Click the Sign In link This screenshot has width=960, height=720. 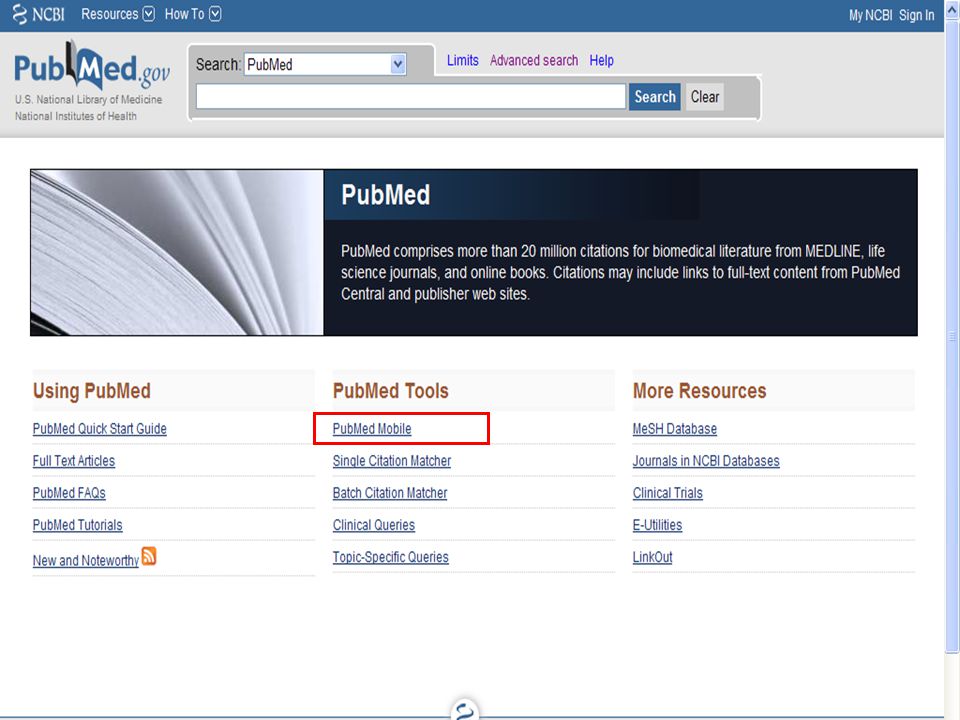[916, 15]
